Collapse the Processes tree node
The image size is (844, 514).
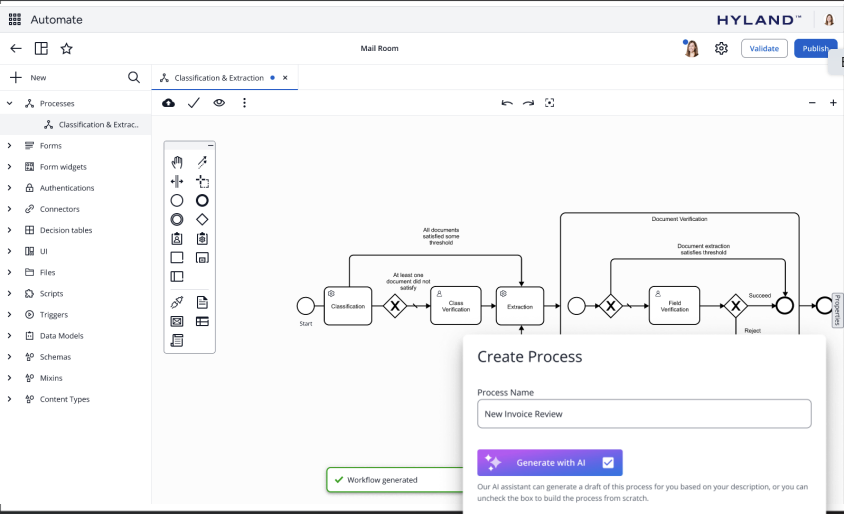[x=10, y=103]
